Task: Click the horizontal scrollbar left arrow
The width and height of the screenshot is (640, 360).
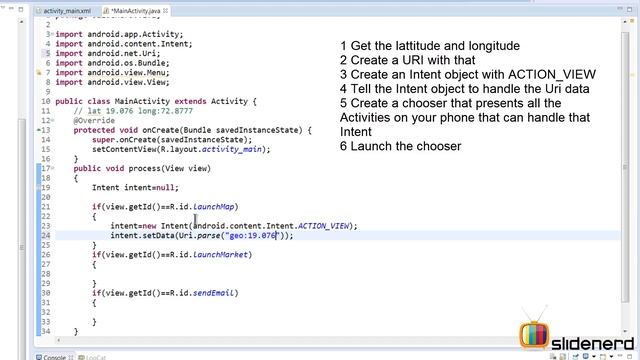Action: tap(59, 340)
